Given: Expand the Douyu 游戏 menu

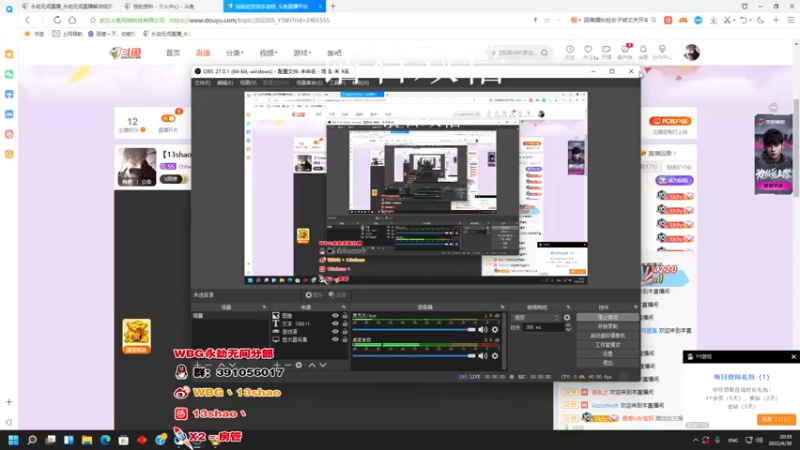Looking at the screenshot, I should click(302, 53).
